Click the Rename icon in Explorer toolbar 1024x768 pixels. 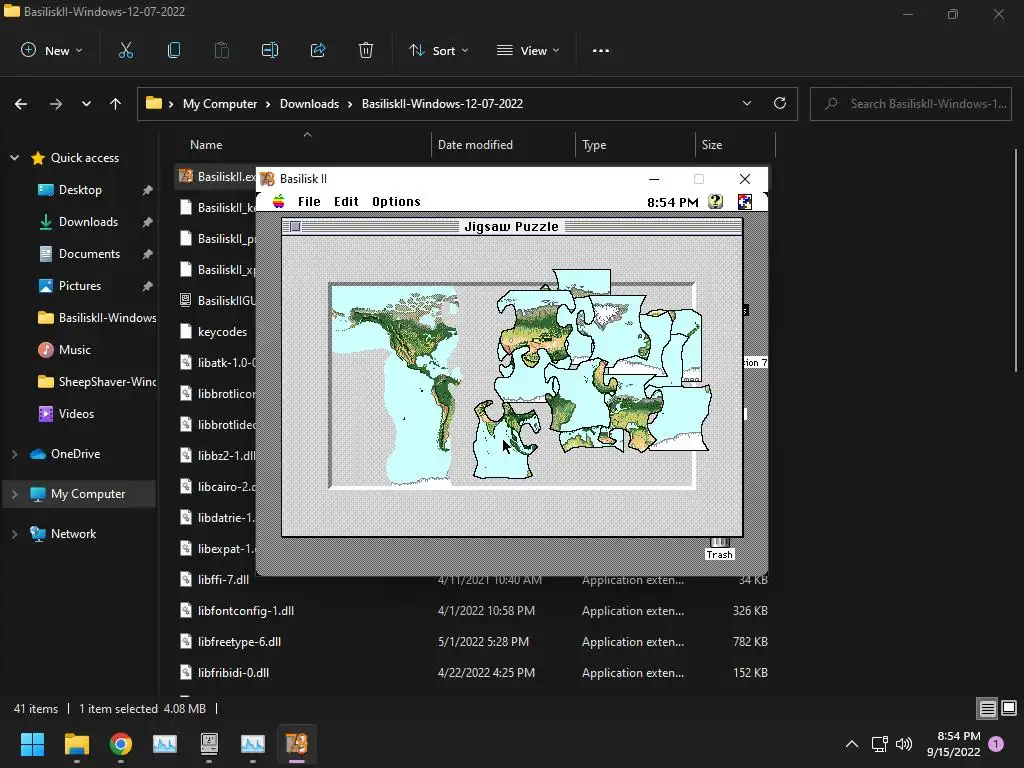coord(270,50)
